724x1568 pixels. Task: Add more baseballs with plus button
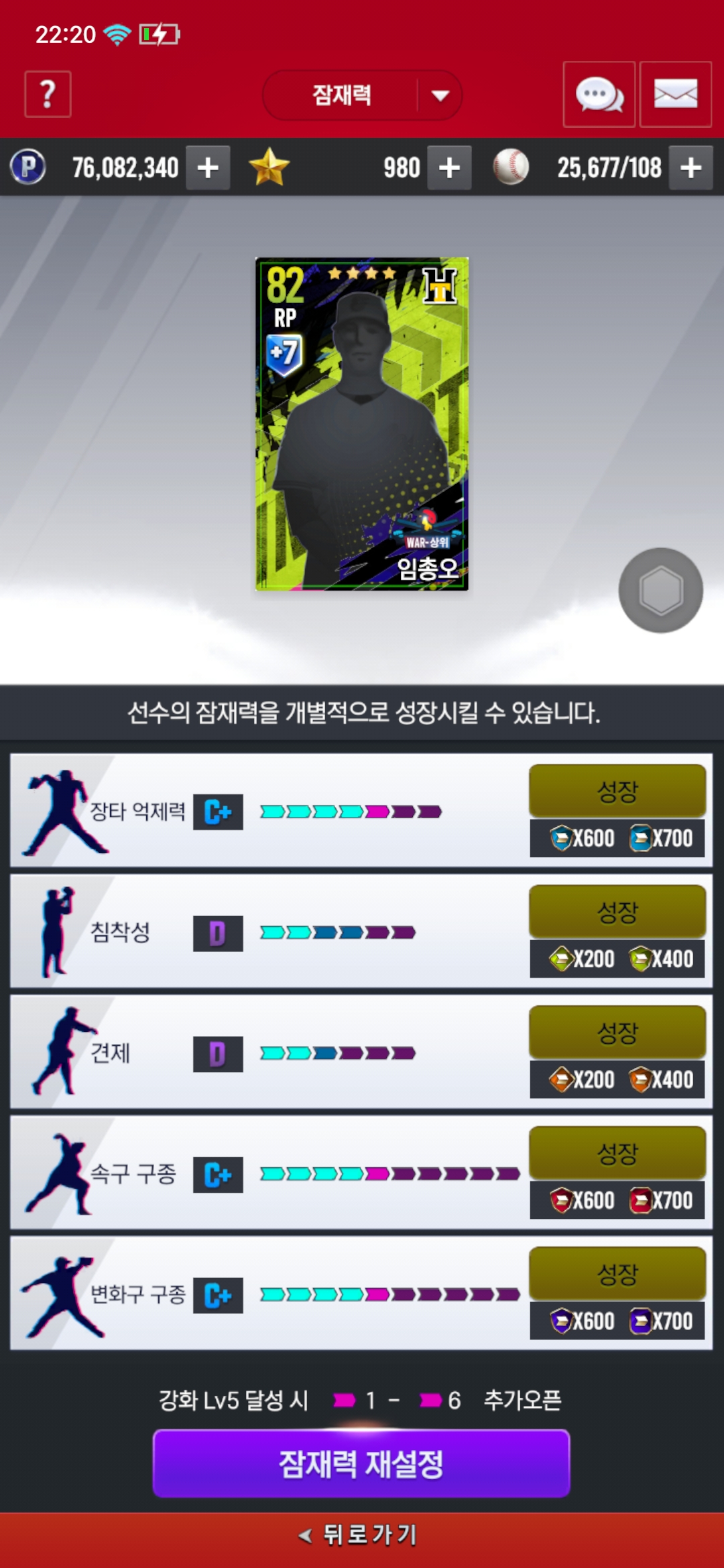coord(690,168)
